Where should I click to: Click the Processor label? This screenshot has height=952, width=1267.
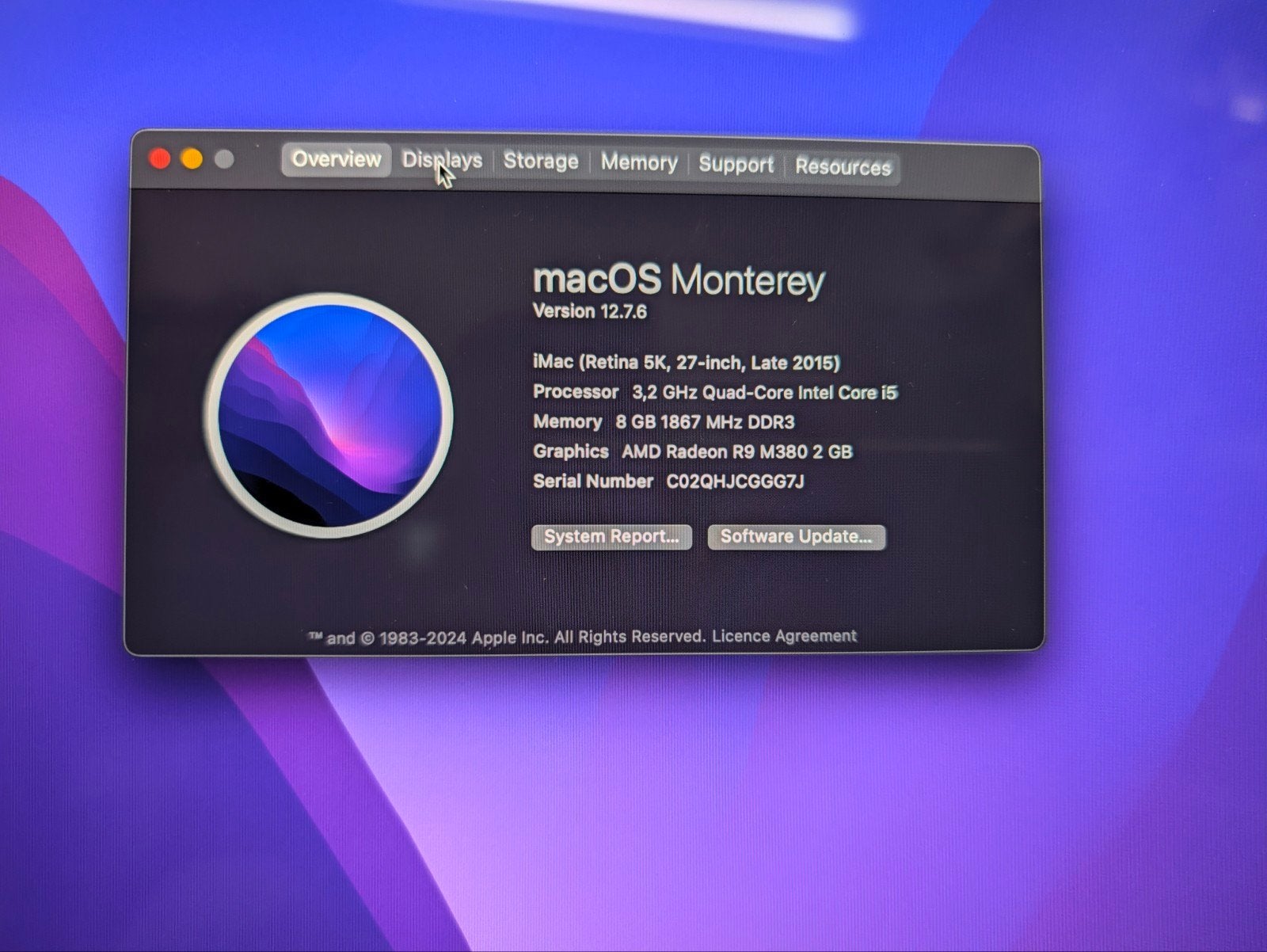coord(576,392)
